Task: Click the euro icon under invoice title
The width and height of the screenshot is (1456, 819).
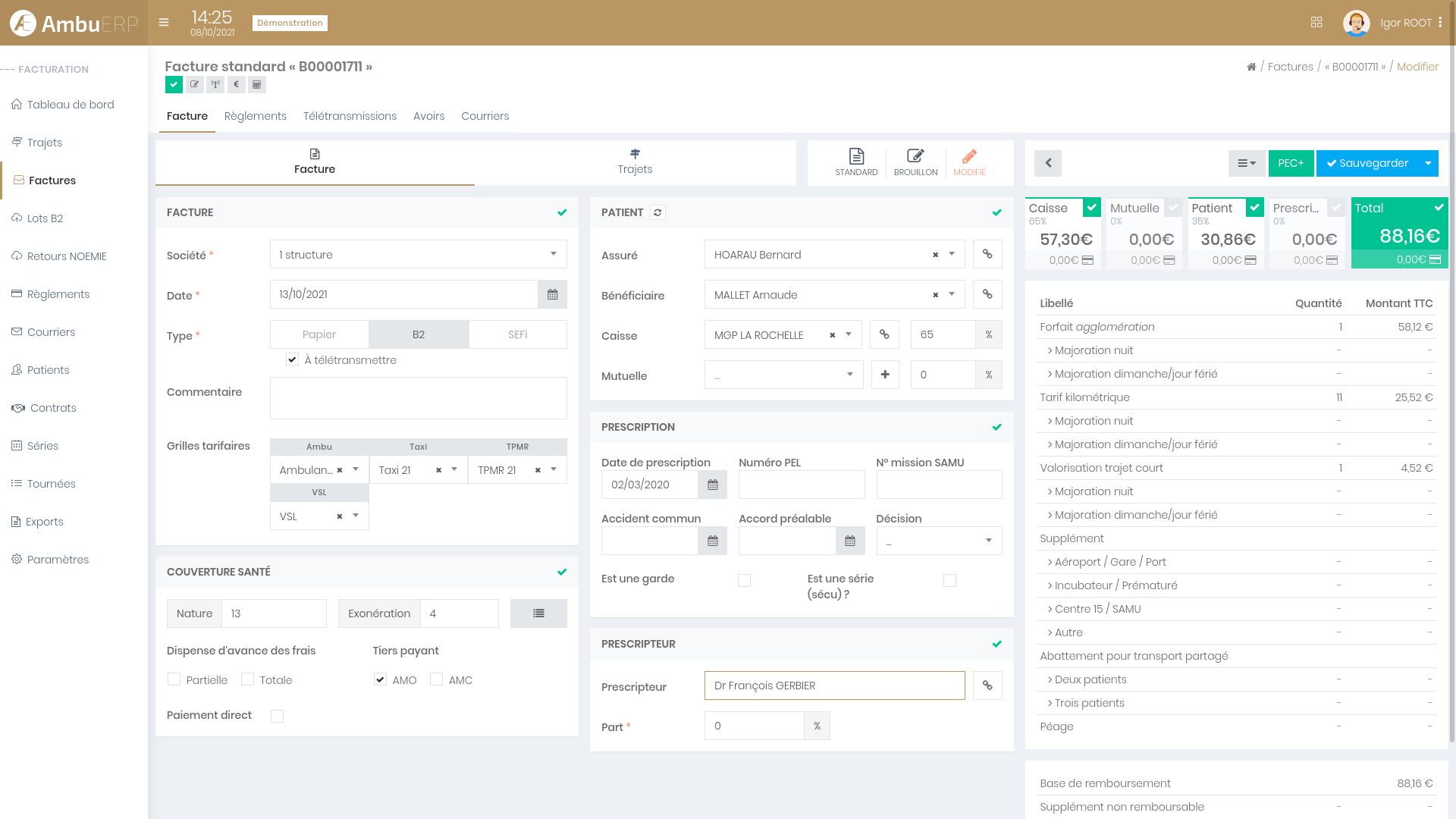Action: pos(236,84)
